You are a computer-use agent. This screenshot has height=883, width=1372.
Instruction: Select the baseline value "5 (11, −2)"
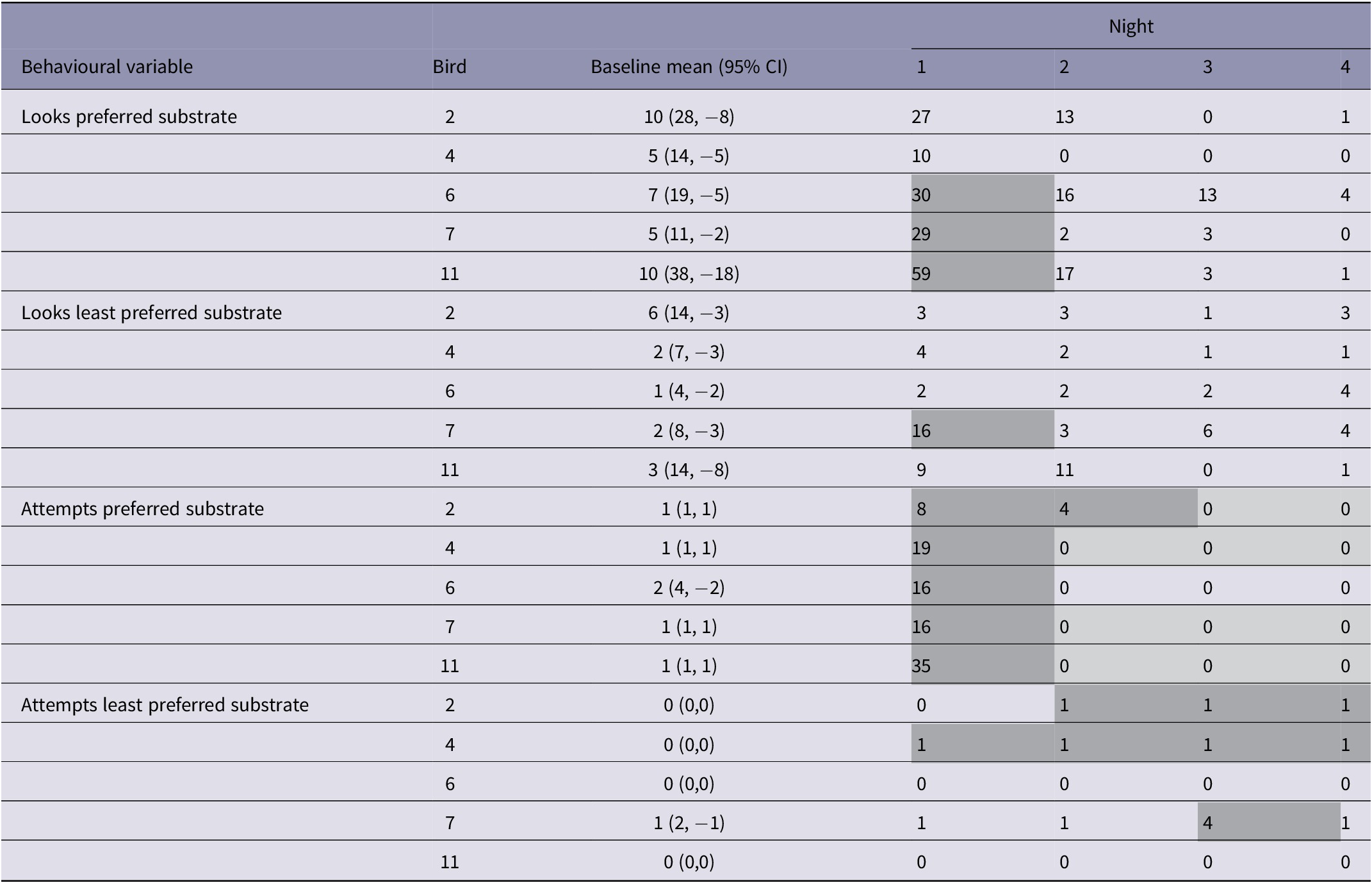tap(689, 234)
